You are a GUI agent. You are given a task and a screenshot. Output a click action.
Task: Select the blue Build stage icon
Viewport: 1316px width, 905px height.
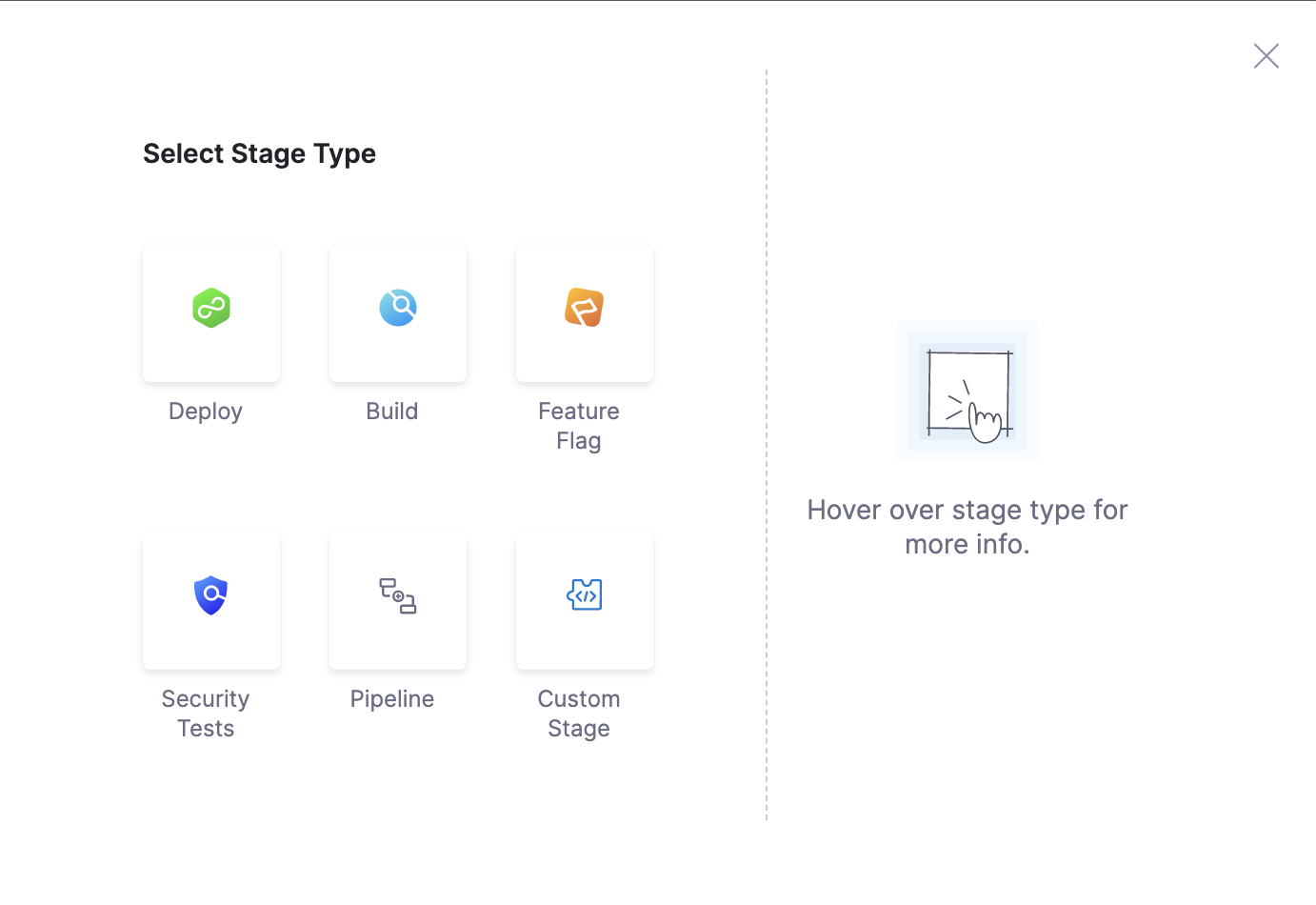point(398,308)
